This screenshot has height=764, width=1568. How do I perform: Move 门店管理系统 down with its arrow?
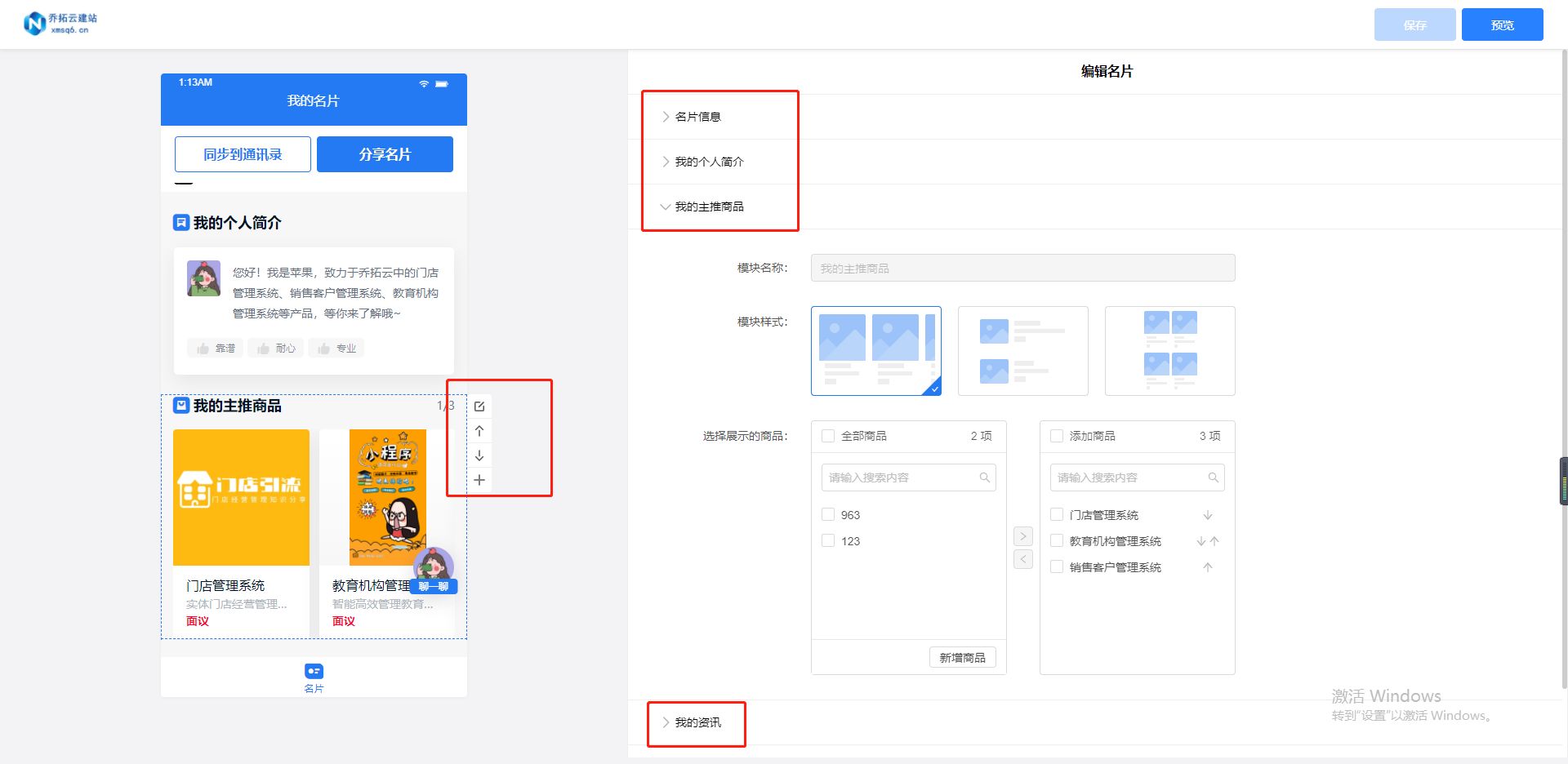[x=1208, y=515]
